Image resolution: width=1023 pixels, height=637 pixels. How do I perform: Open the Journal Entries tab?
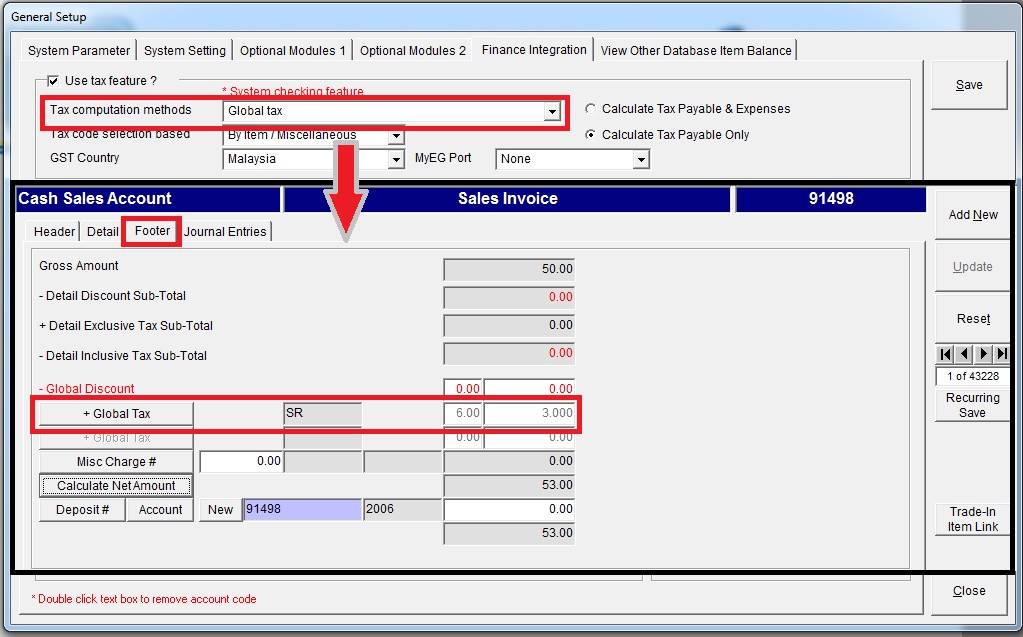tap(225, 232)
